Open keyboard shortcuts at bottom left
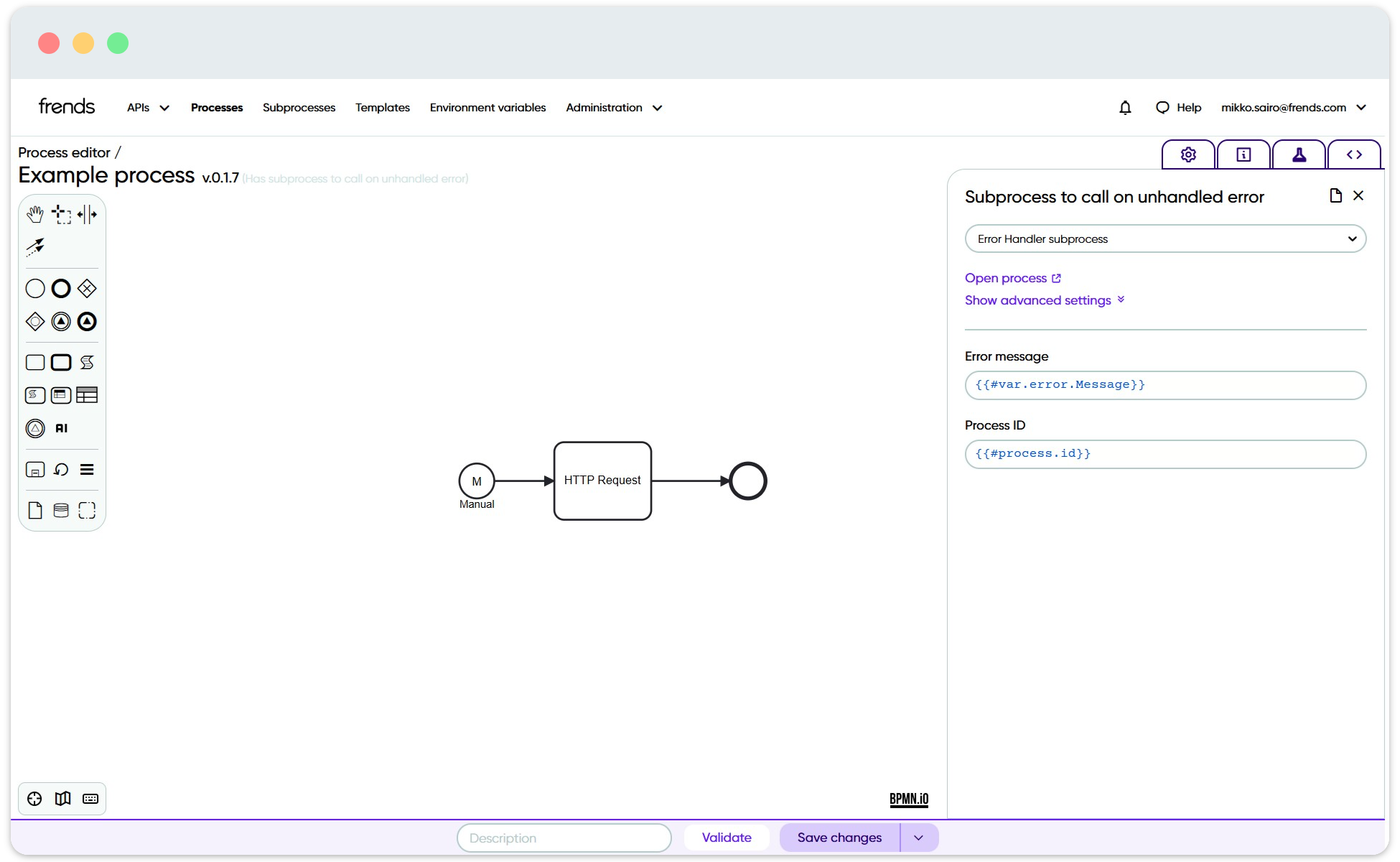1400x862 pixels. tap(90, 798)
